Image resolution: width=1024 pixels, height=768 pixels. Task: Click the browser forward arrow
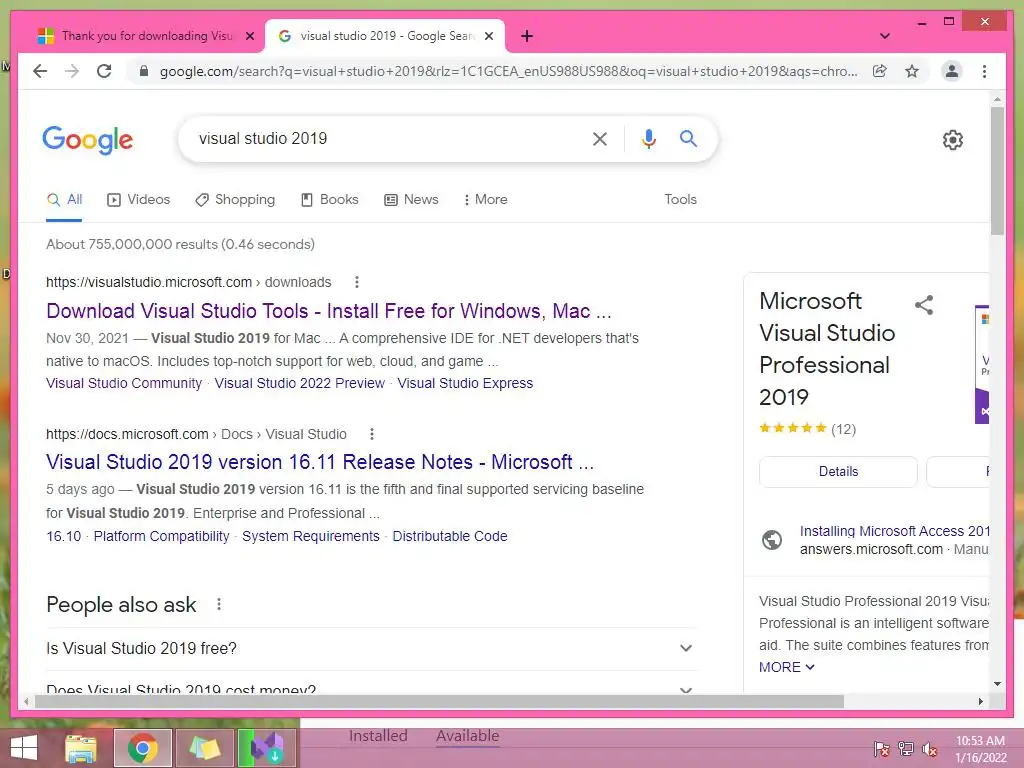[72, 71]
